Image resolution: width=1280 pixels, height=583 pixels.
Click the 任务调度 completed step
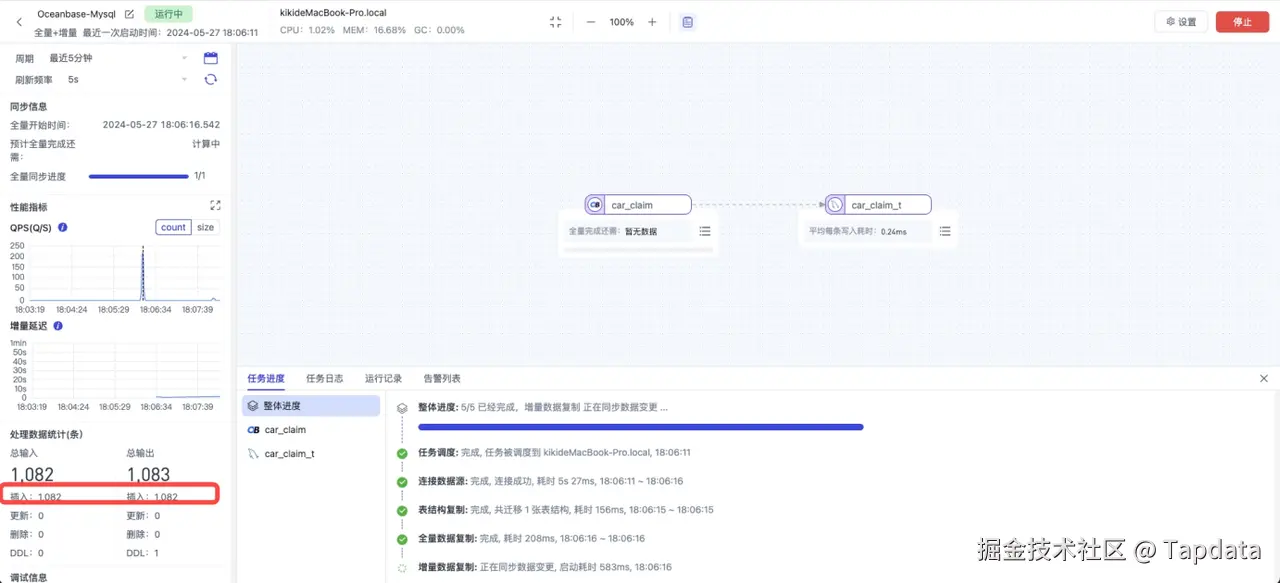(554, 453)
